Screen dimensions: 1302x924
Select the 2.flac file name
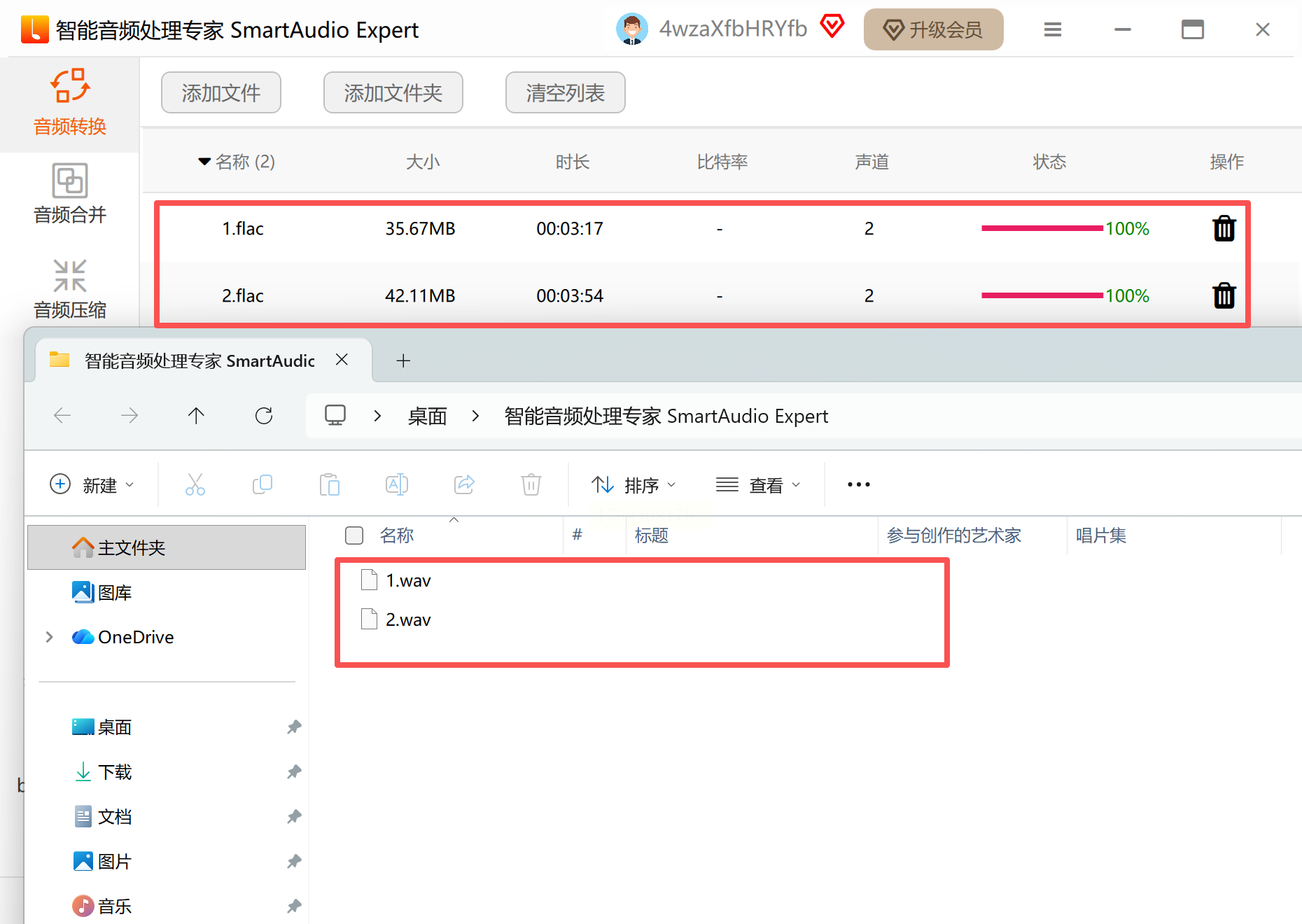coord(243,296)
